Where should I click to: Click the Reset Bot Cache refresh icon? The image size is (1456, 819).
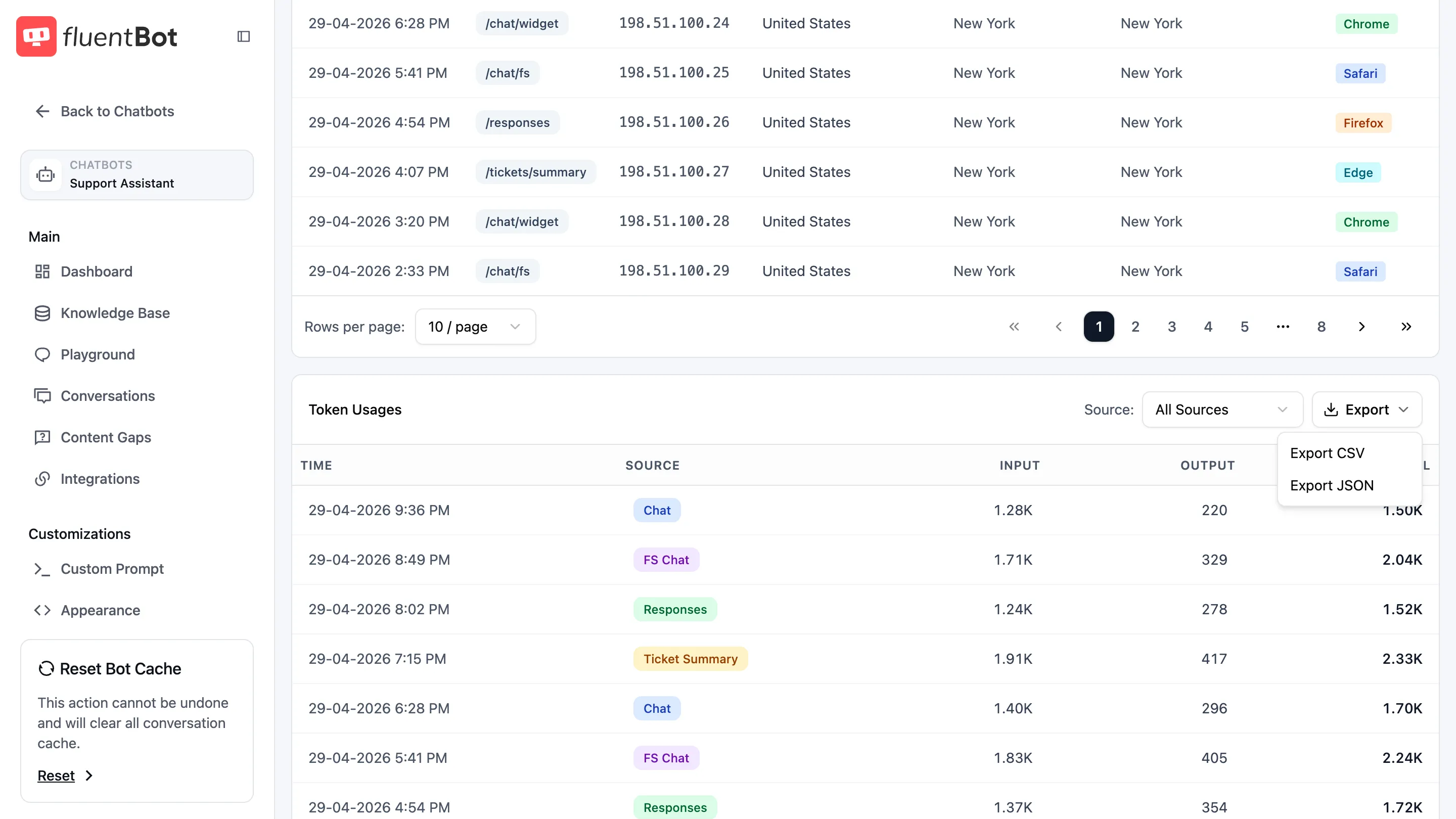[47, 669]
